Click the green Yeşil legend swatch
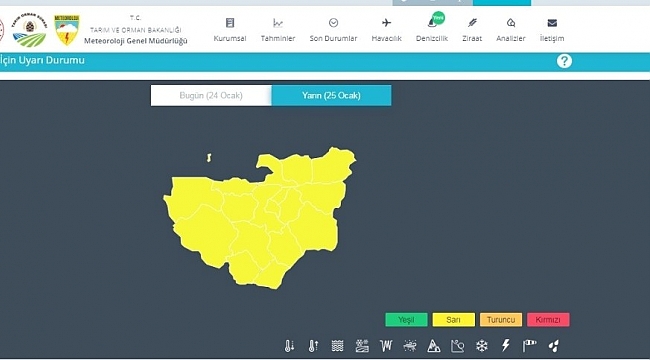Screen dimensions: 650x360 coord(406,320)
